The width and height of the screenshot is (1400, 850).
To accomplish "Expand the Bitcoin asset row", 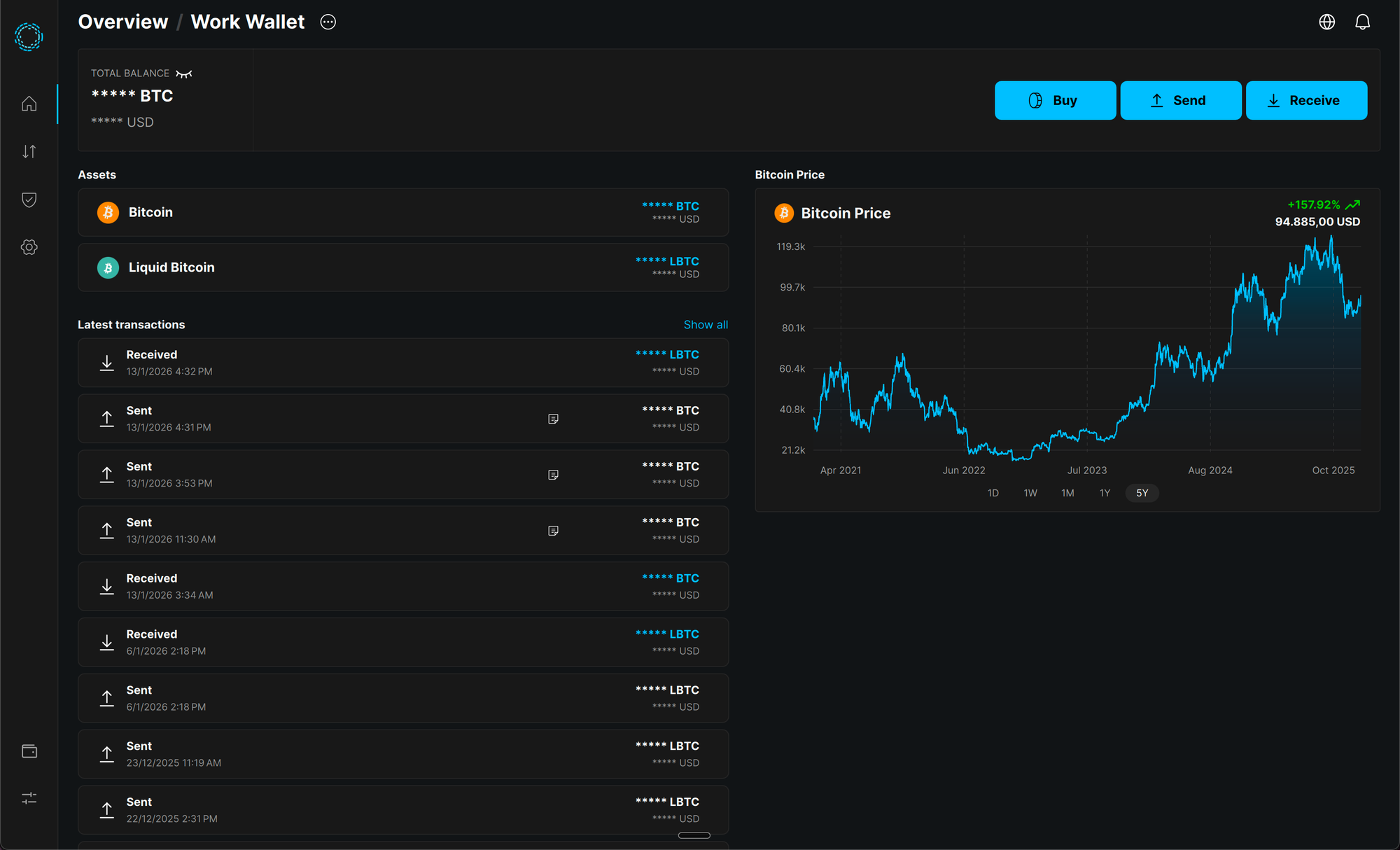I will 402,212.
